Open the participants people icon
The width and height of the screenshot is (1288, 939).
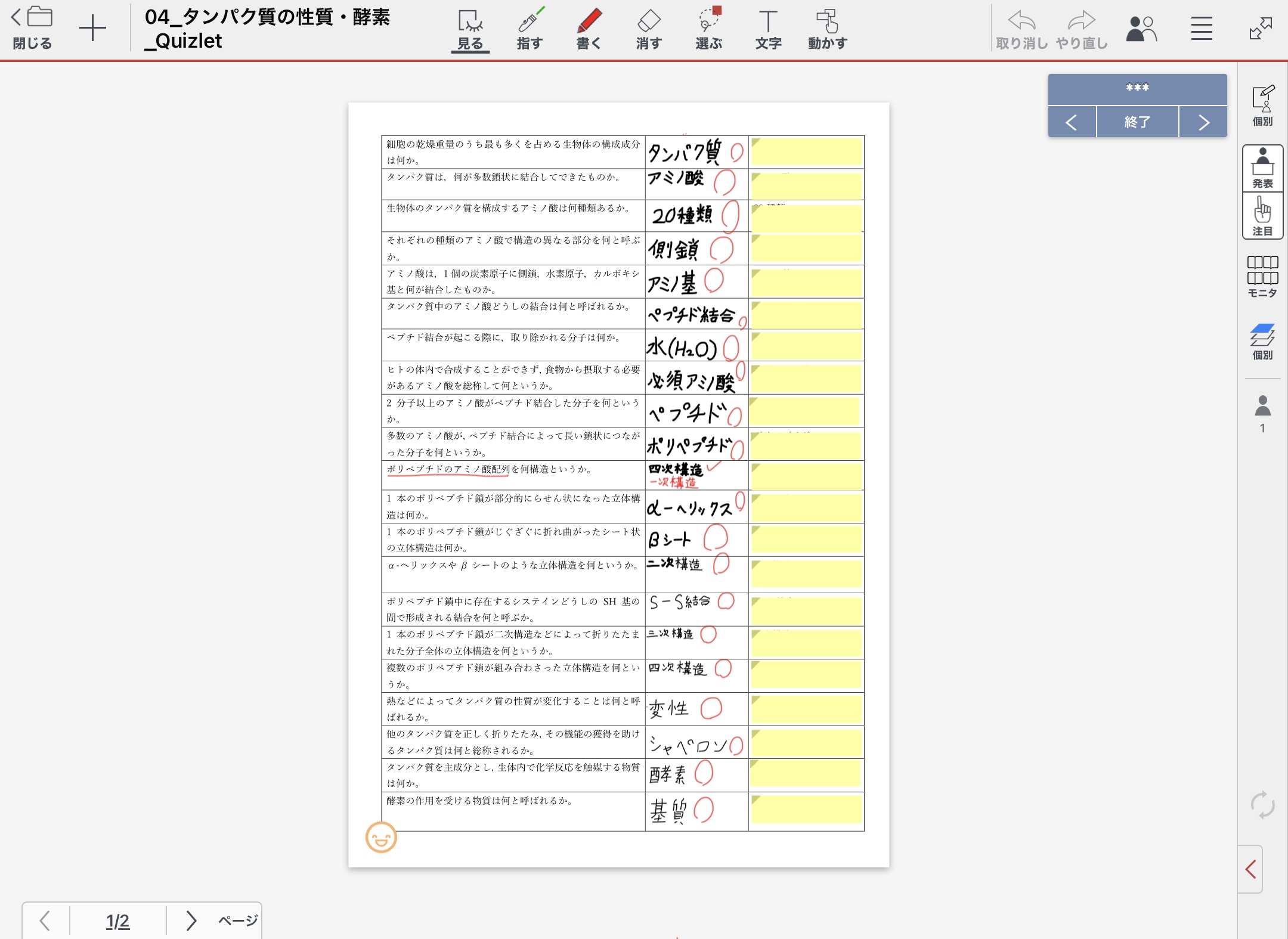[x=1141, y=29]
